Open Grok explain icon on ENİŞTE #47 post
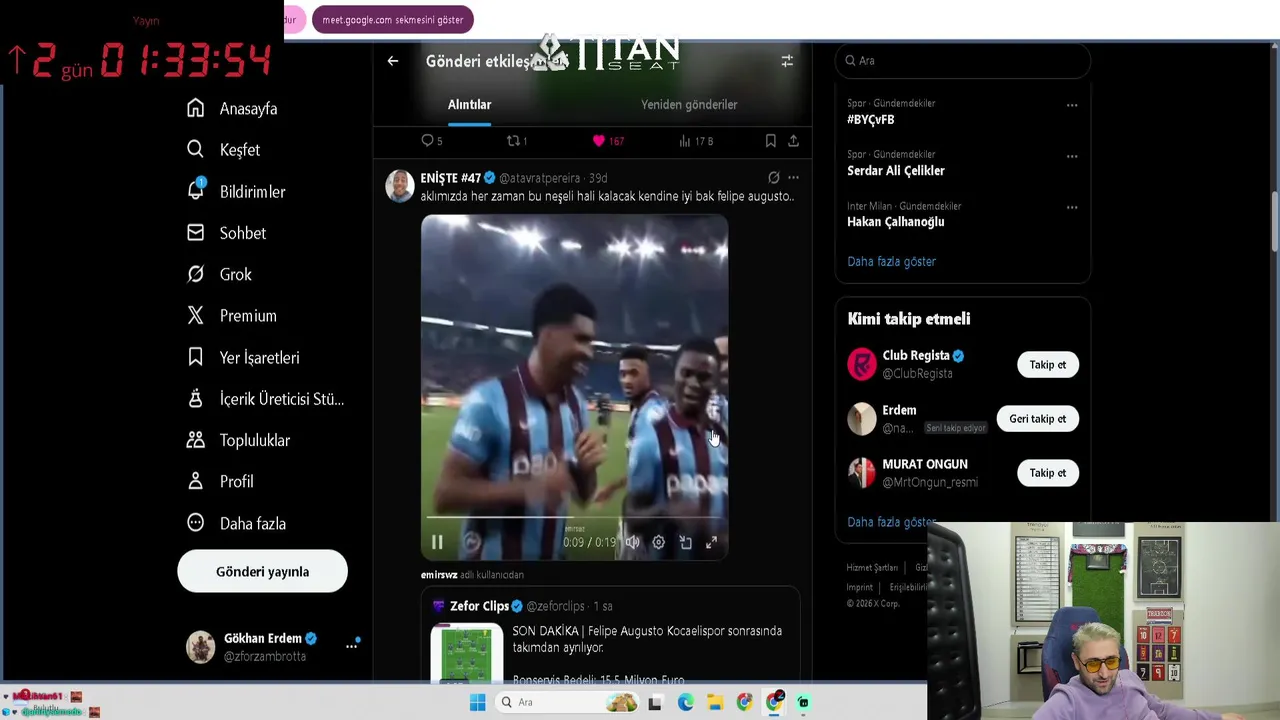The image size is (1280, 720). pyautogui.click(x=773, y=178)
